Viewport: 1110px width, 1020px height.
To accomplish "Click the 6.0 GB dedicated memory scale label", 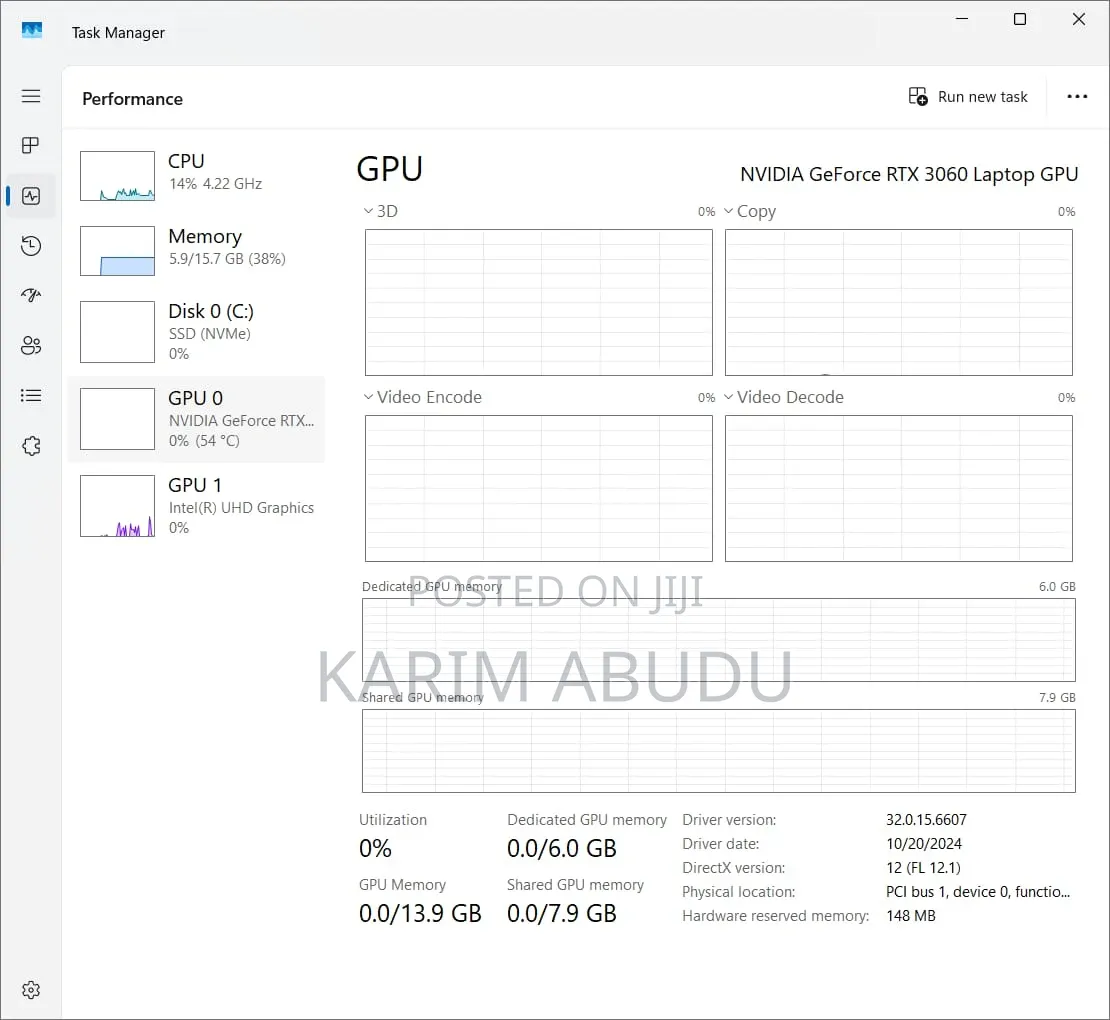I will pyautogui.click(x=1057, y=587).
